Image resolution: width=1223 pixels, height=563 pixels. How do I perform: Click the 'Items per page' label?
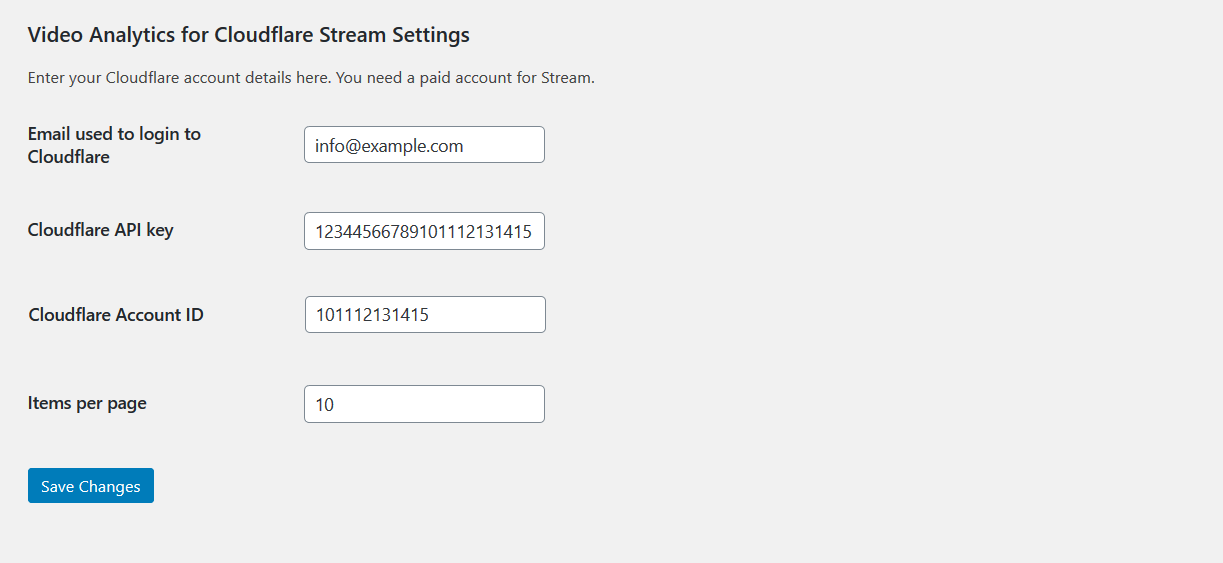point(87,404)
